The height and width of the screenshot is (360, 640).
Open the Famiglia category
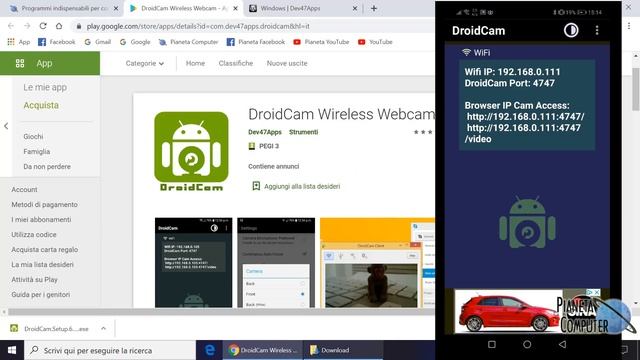[x=36, y=151]
